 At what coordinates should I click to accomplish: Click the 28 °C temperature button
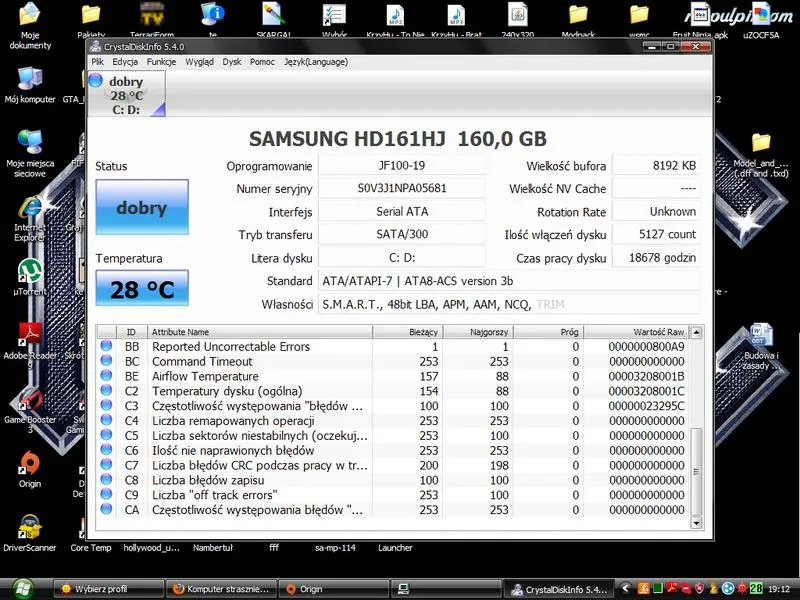(x=142, y=288)
